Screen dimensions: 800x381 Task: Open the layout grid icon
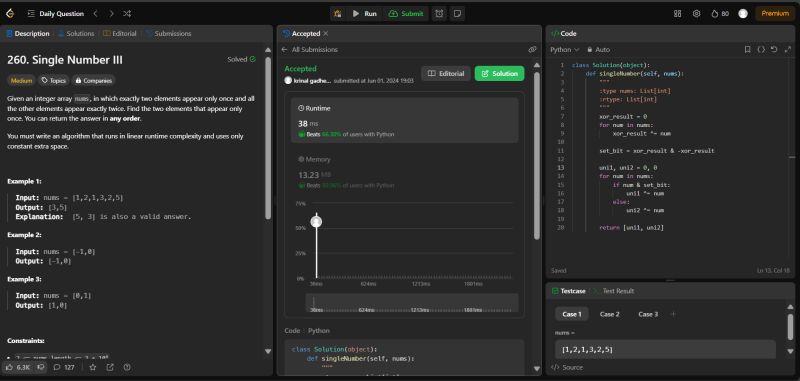coord(678,14)
